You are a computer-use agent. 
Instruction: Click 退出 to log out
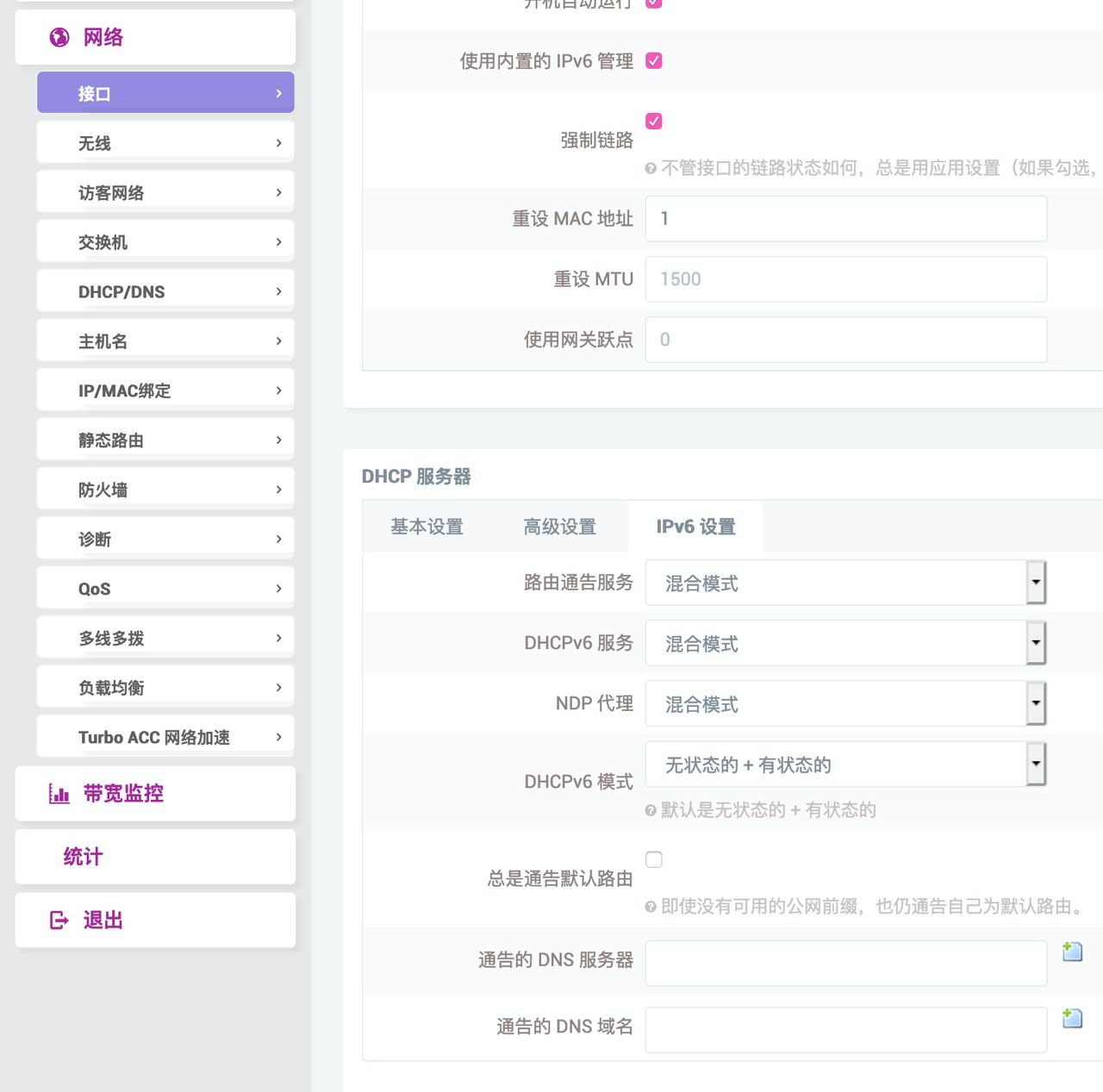click(x=155, y=920)
